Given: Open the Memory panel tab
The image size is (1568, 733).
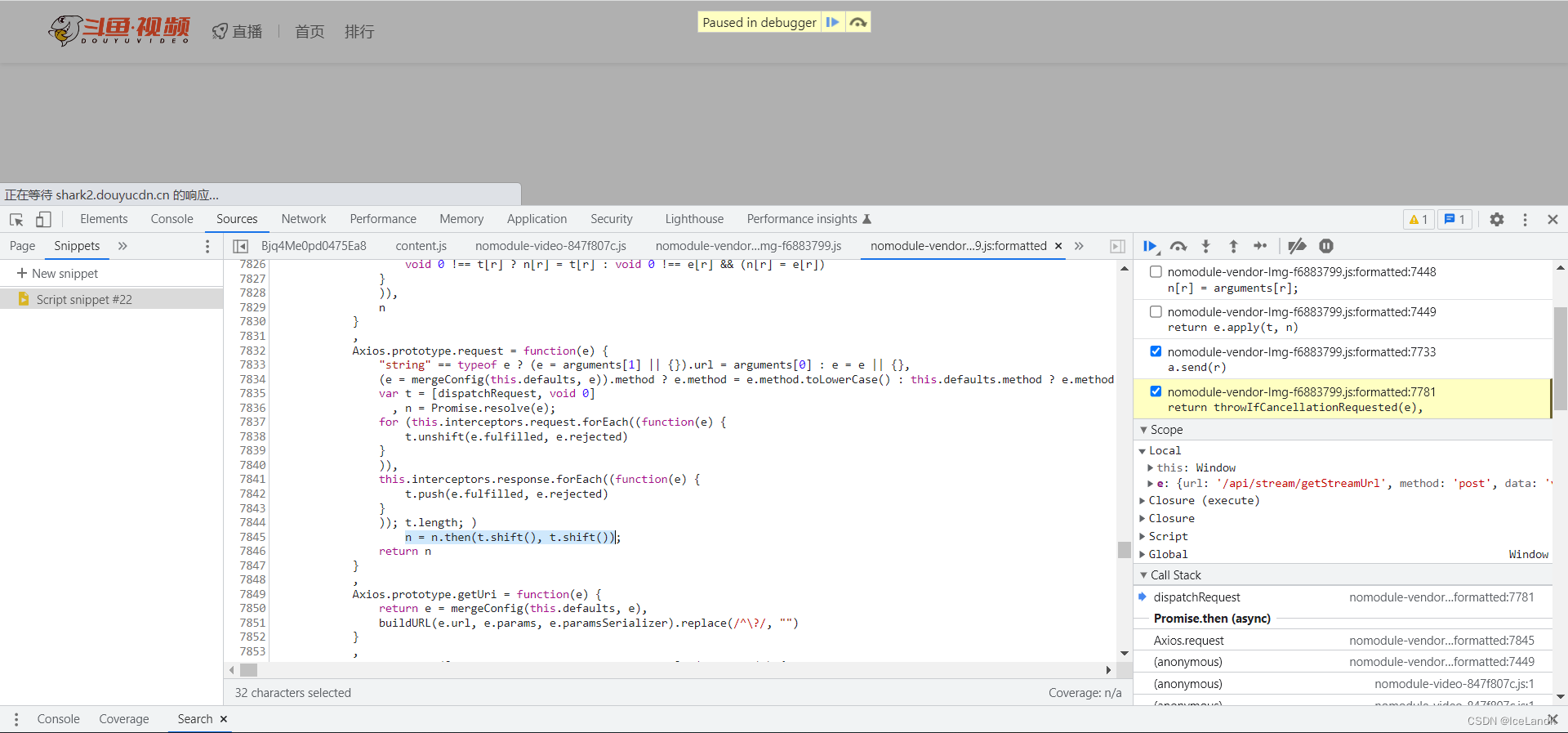Looking at the screenshot, I should (461, 219).
